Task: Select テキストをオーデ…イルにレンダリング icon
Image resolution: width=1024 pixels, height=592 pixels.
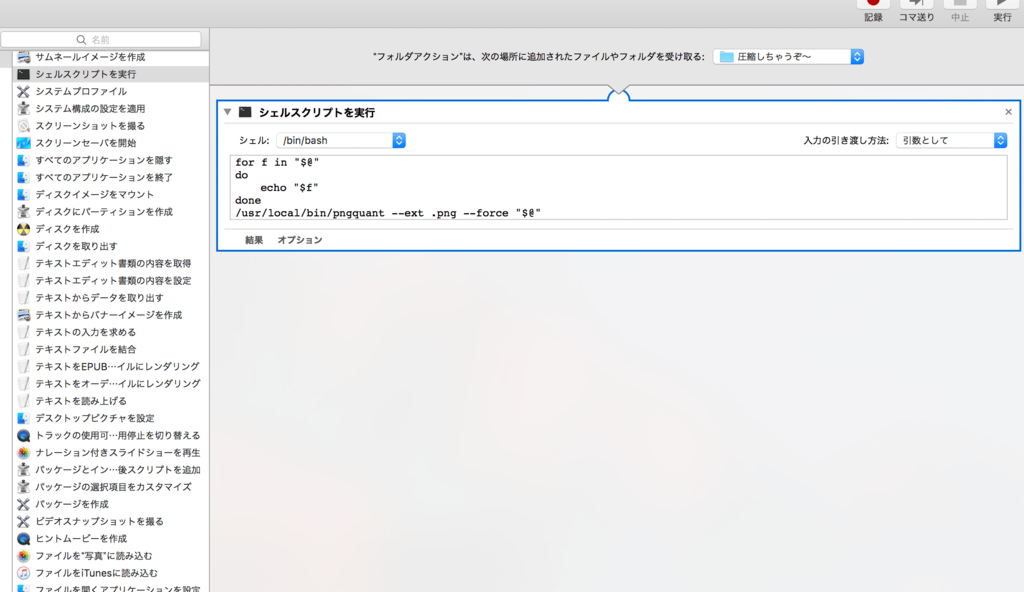Action: point(24,384)
